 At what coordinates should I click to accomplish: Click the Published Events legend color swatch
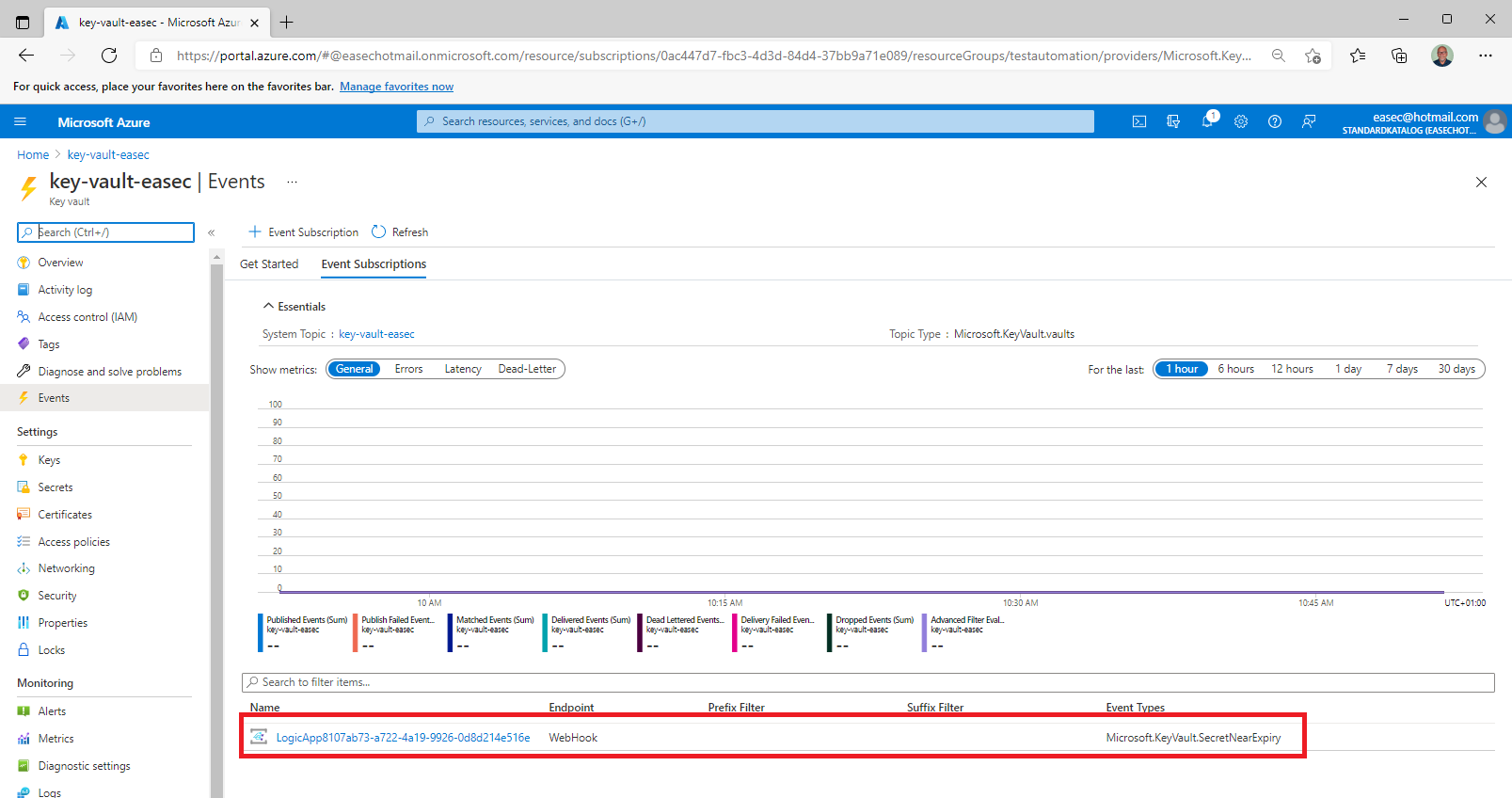coord(261,631)
